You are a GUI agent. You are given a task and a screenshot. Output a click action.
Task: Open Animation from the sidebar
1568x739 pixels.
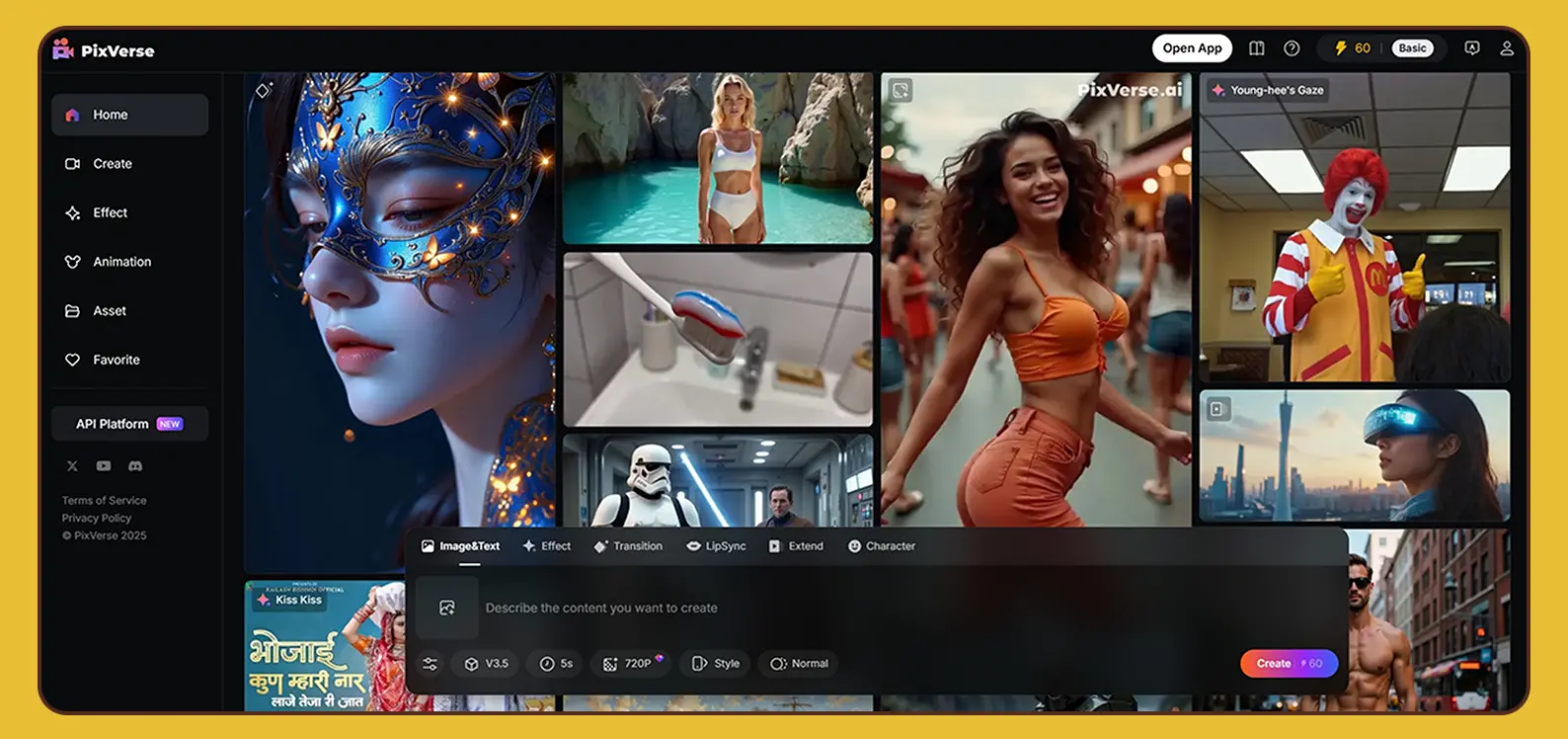pos(129,262)
